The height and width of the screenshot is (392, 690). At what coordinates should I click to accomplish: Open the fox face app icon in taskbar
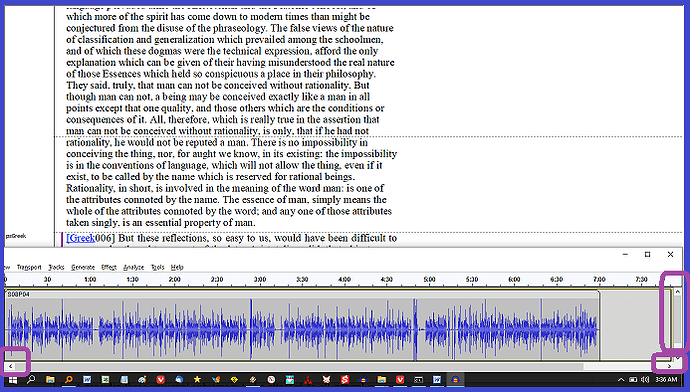[x=327, y=379]
